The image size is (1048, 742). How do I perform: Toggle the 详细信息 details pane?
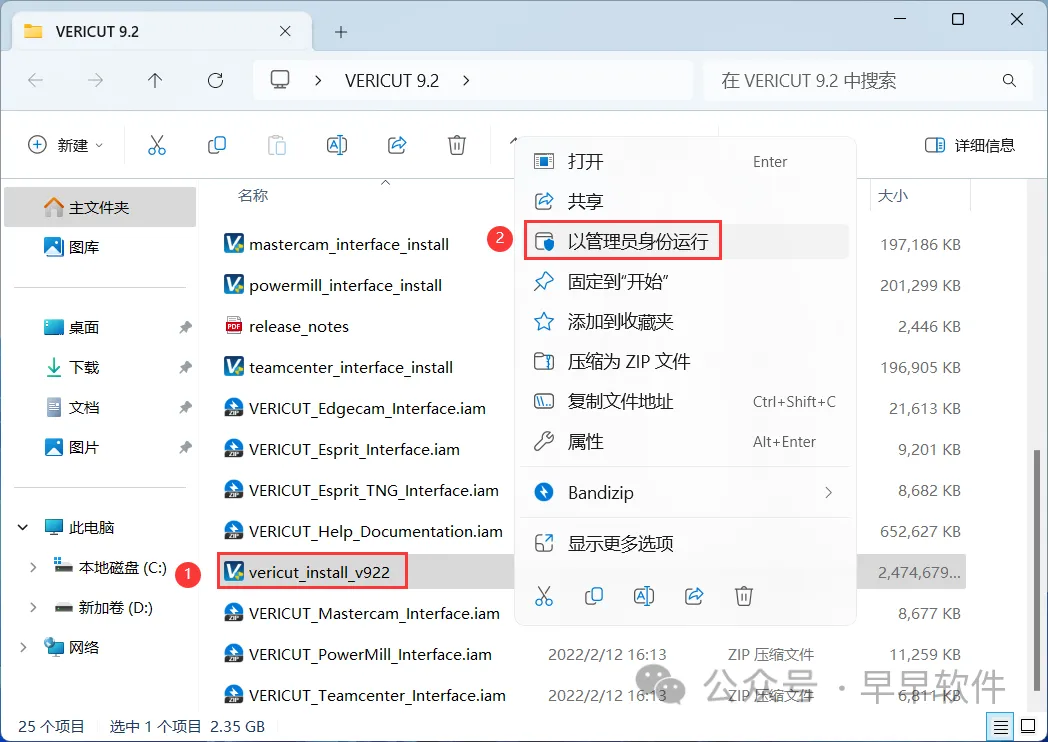970,145
